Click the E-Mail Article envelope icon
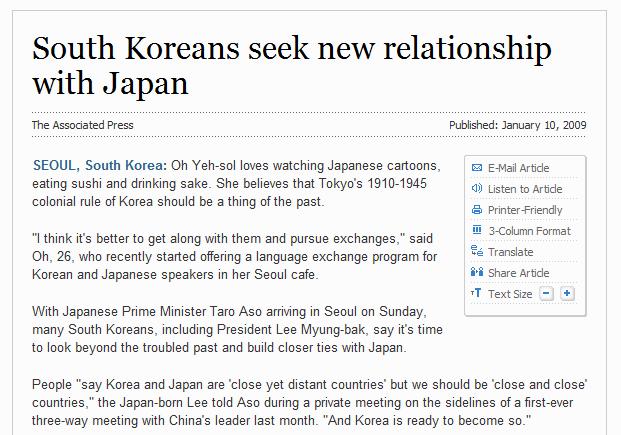The height and width of the screenshot is (435, 621). click(x=477, y=168)
